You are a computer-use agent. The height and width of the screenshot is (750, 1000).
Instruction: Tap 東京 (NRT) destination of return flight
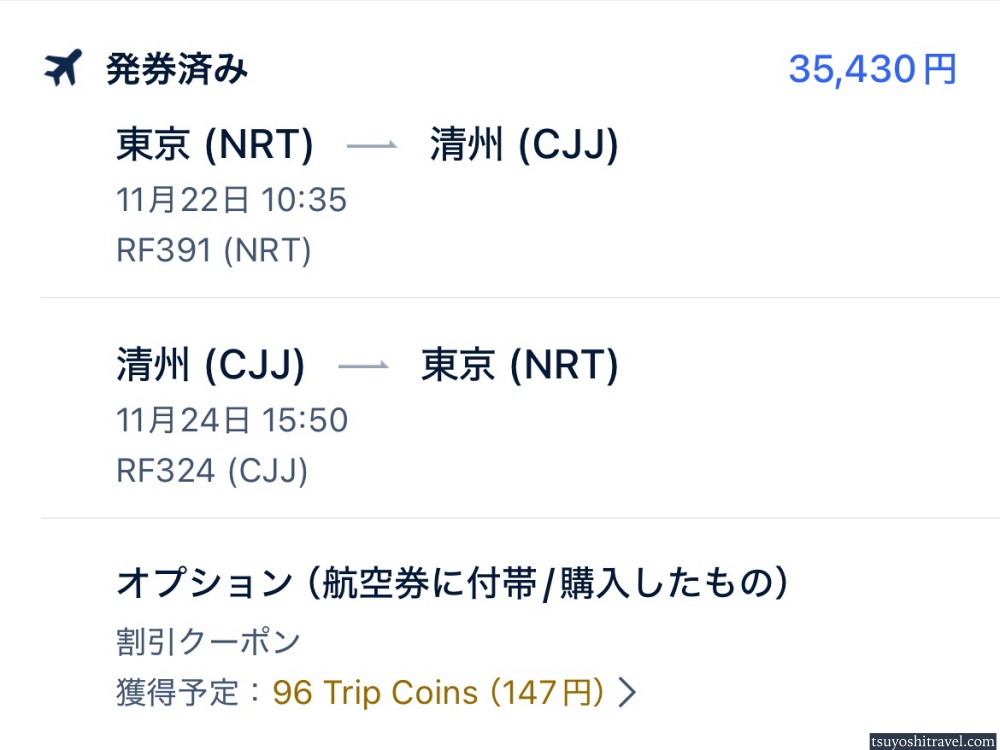pyautogui.click(x=520, y=366)
